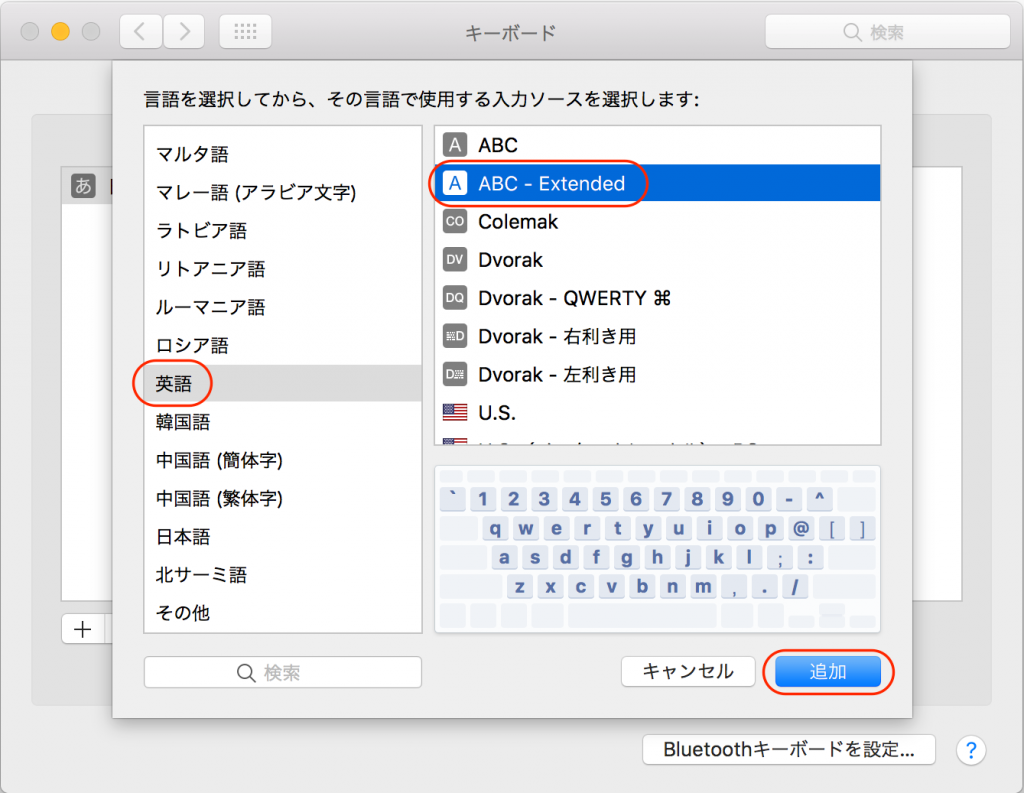Select the Colemak input source icon
1024x793 pixels.
(455, 221)
